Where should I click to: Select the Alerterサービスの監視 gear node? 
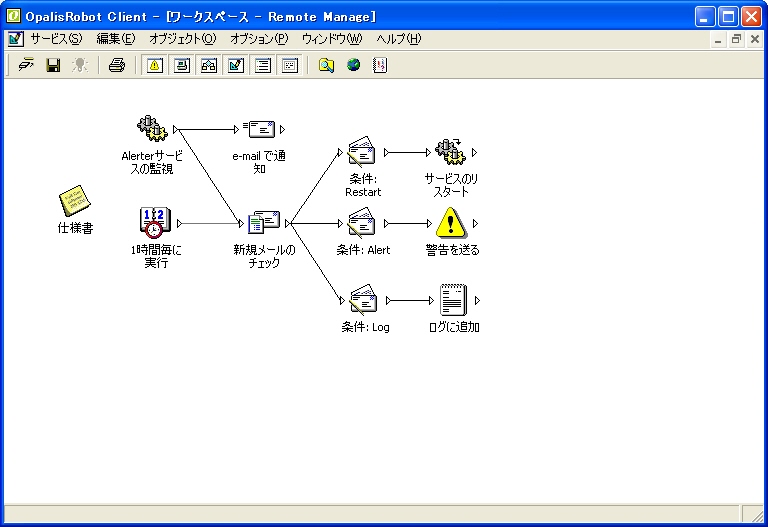pos(151,129)
